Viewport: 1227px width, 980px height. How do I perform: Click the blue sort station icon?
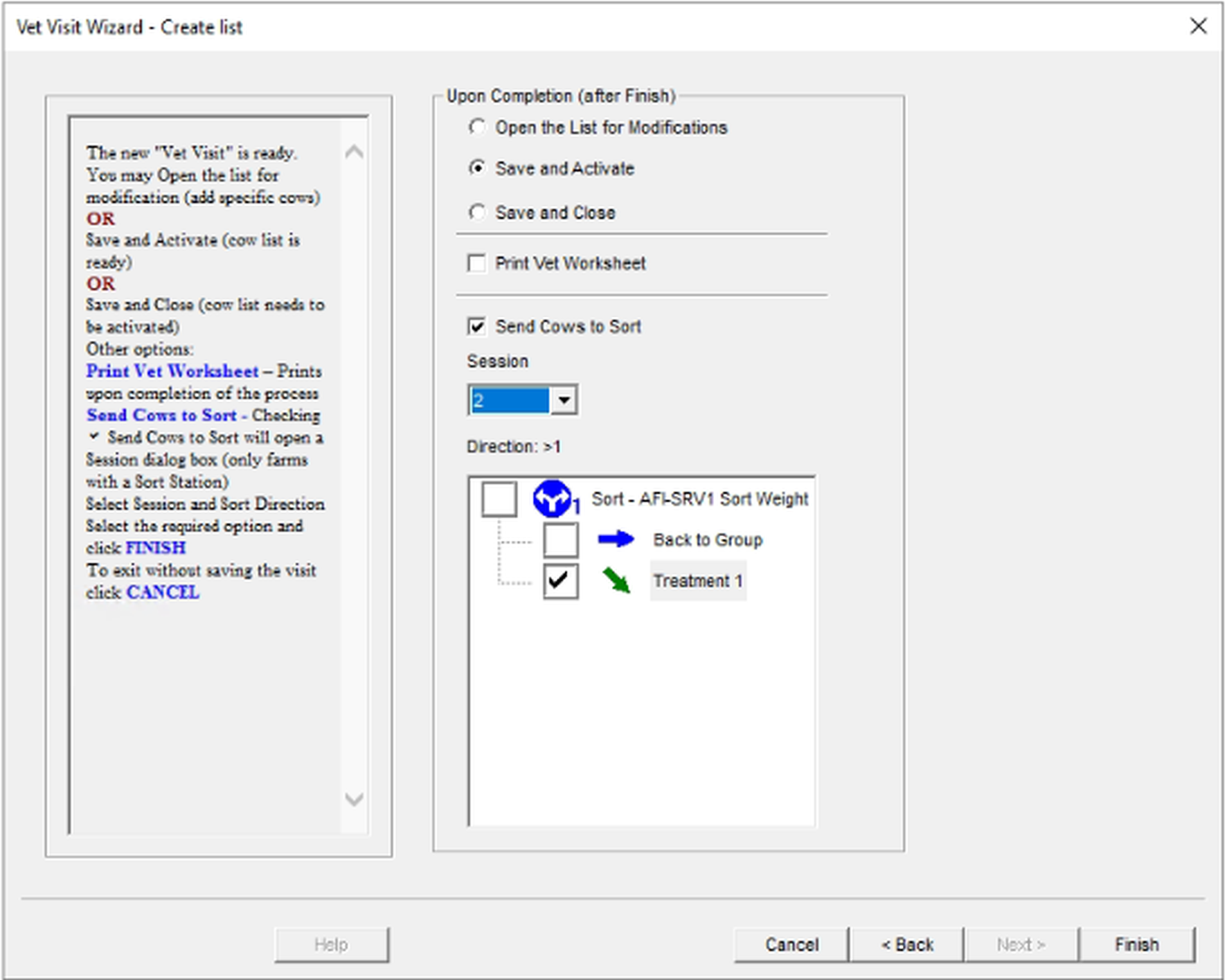coord(552,499)
